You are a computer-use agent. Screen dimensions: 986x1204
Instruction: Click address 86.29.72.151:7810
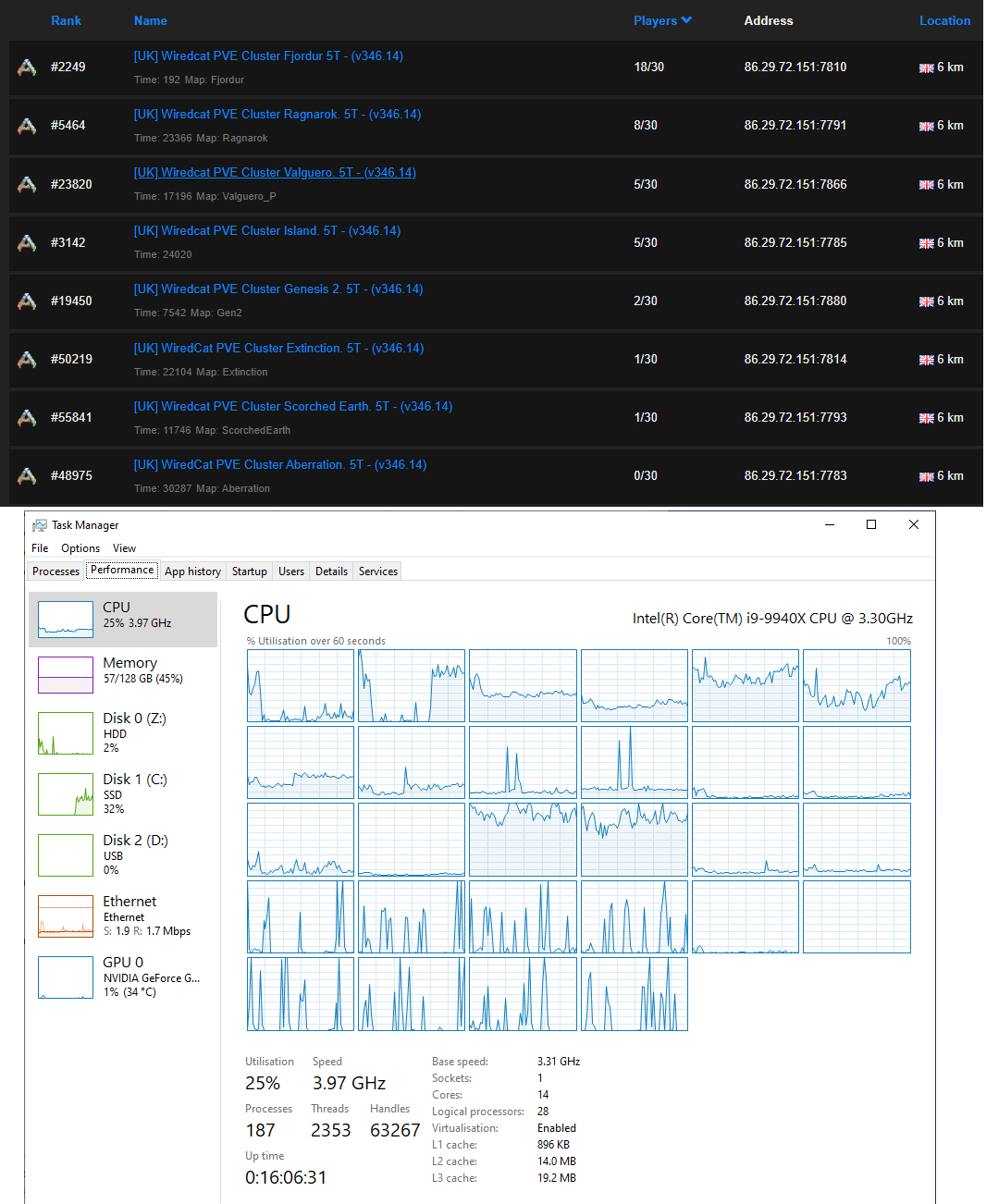pyautogui.click(x=795, y=68)
